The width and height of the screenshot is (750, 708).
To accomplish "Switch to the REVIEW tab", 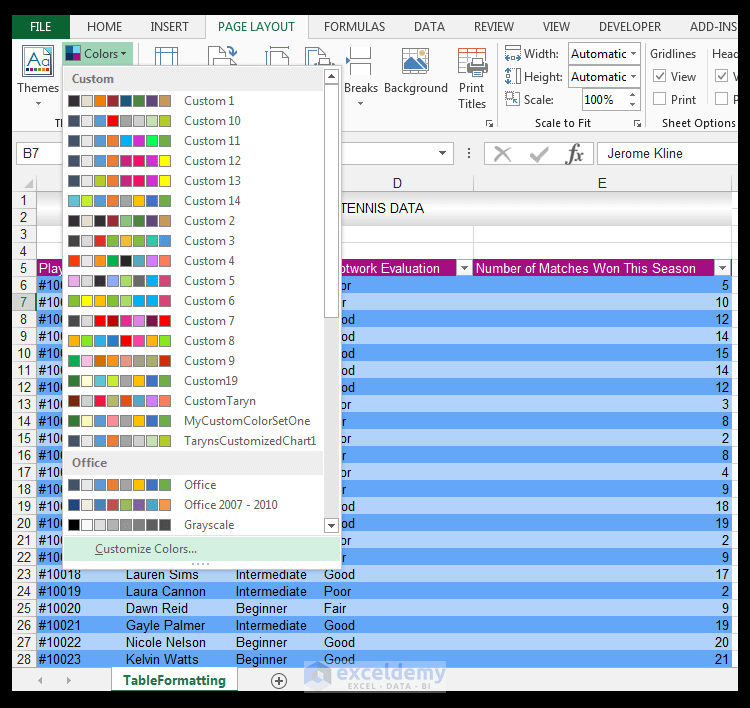I will coord(494,27).
